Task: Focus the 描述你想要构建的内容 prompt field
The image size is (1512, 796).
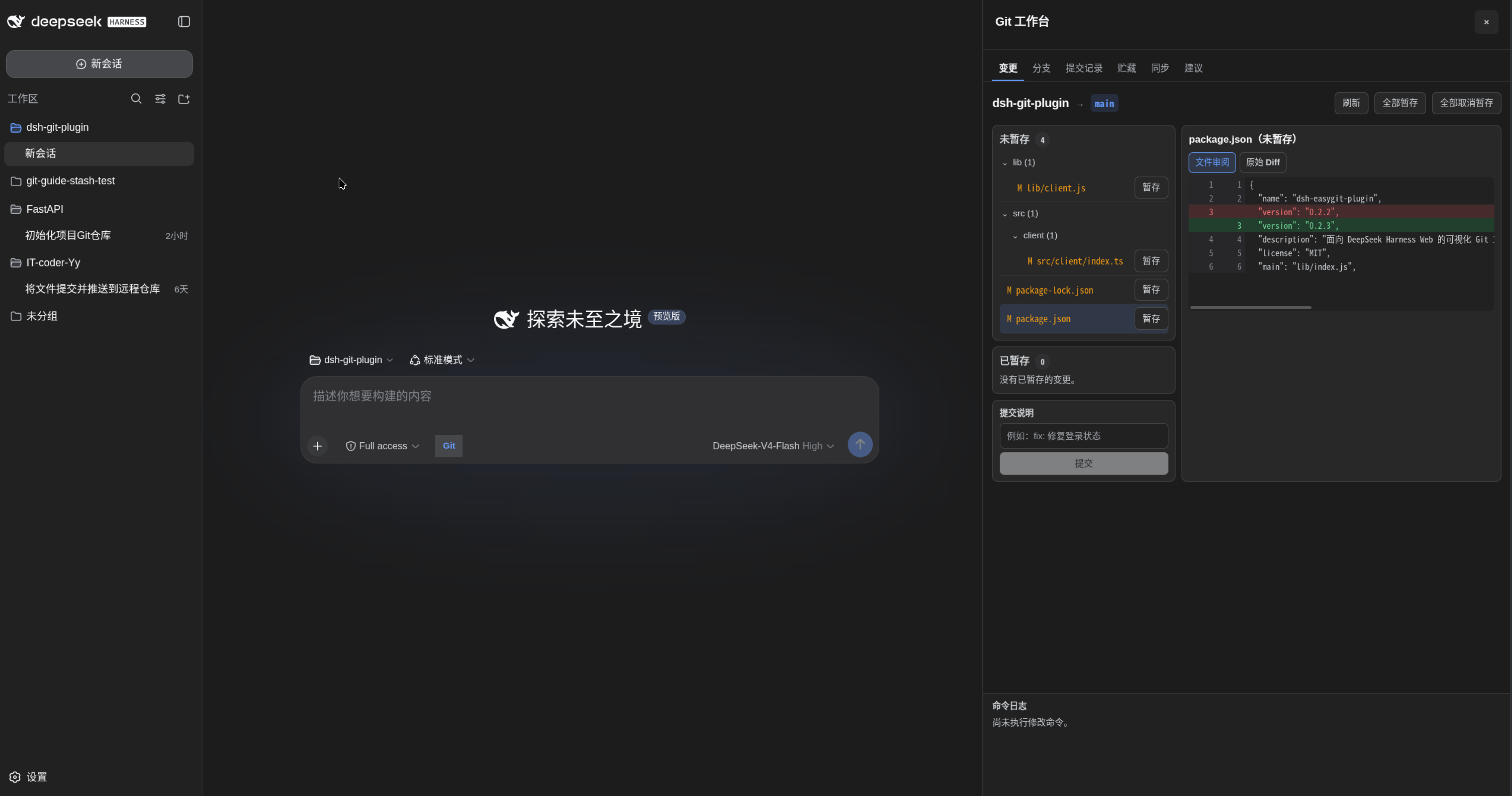Action: point(589,397)
